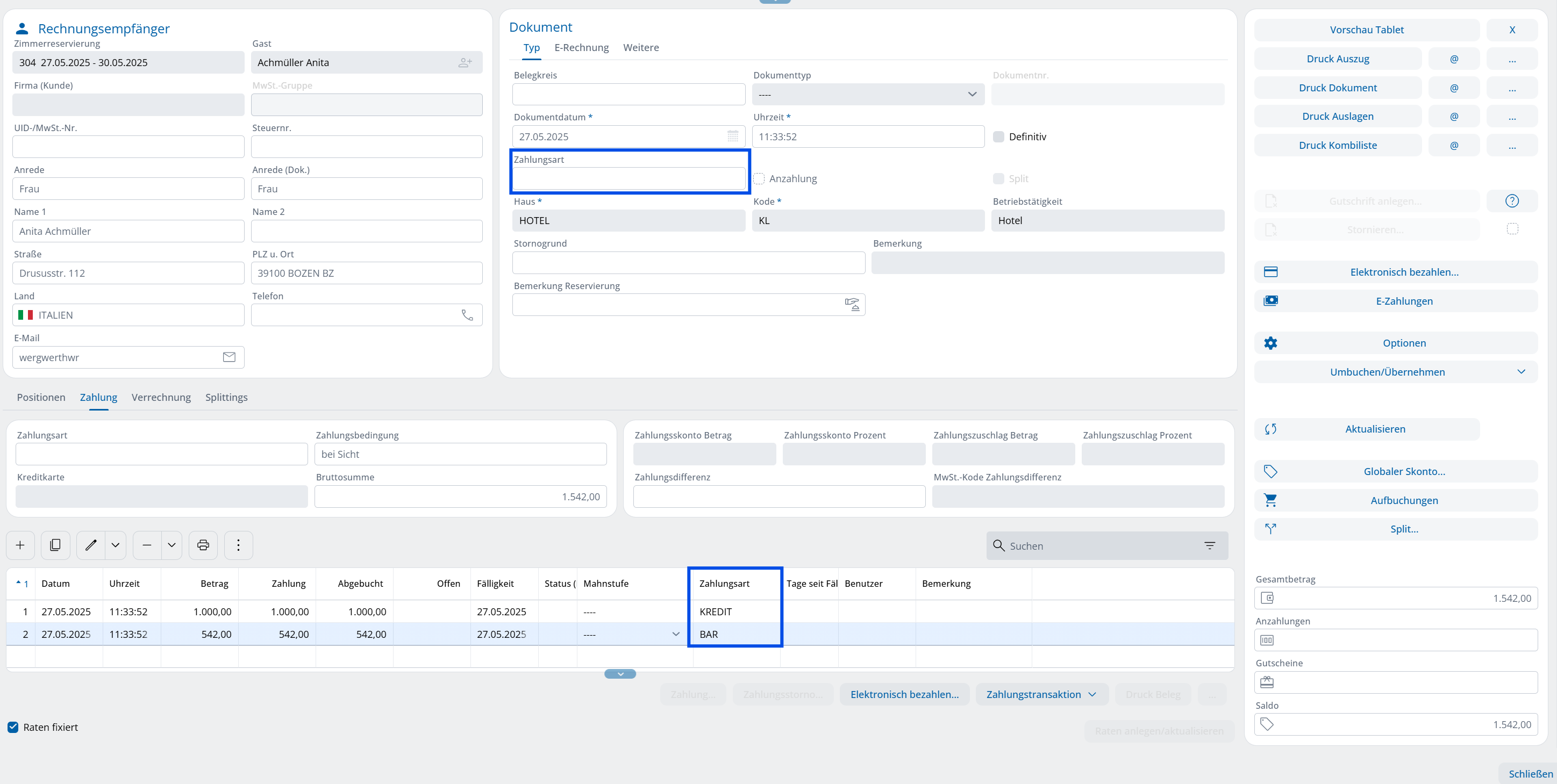Click the copy row icon in the toolbar

click(x=55, y=545)
